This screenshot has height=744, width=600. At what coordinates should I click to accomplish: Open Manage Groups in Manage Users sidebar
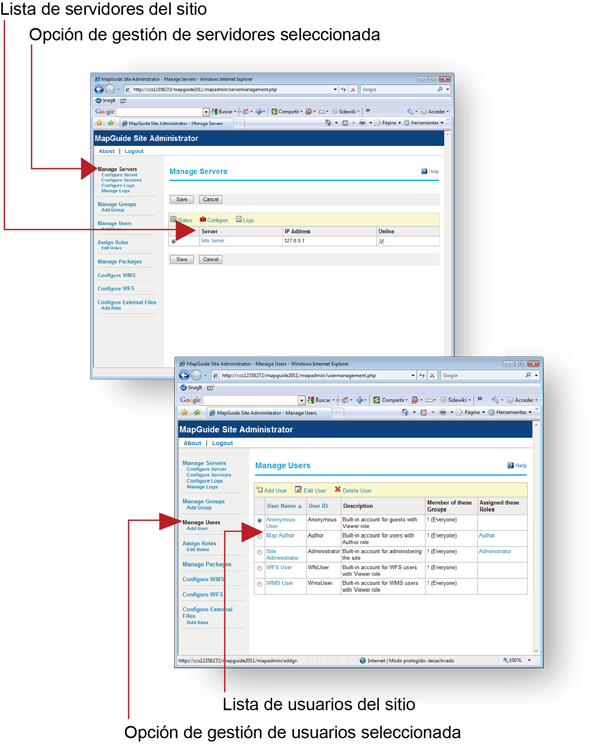[x=203, y=501]
